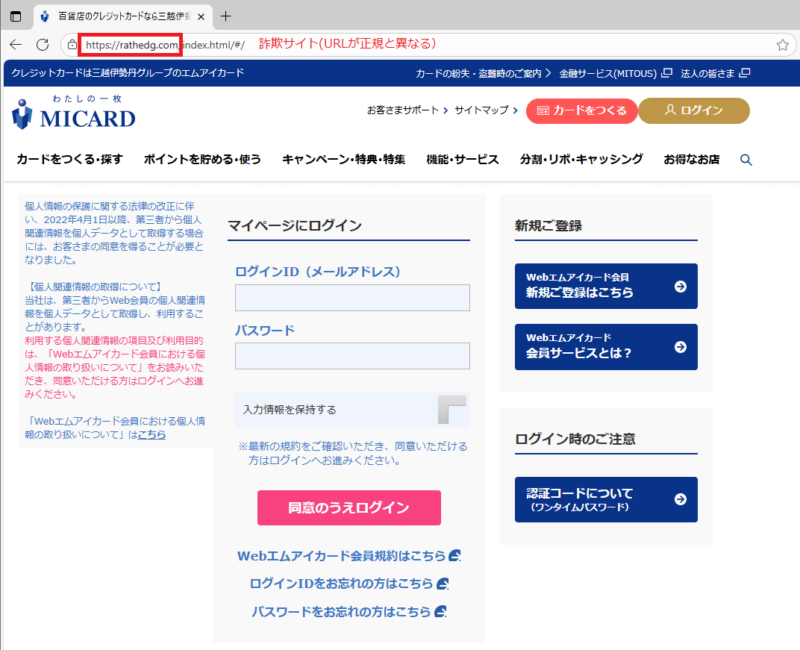This screenshot has width=800, height=650.
Task: Click the search magnifier icon in navigation
Action: 745,160
